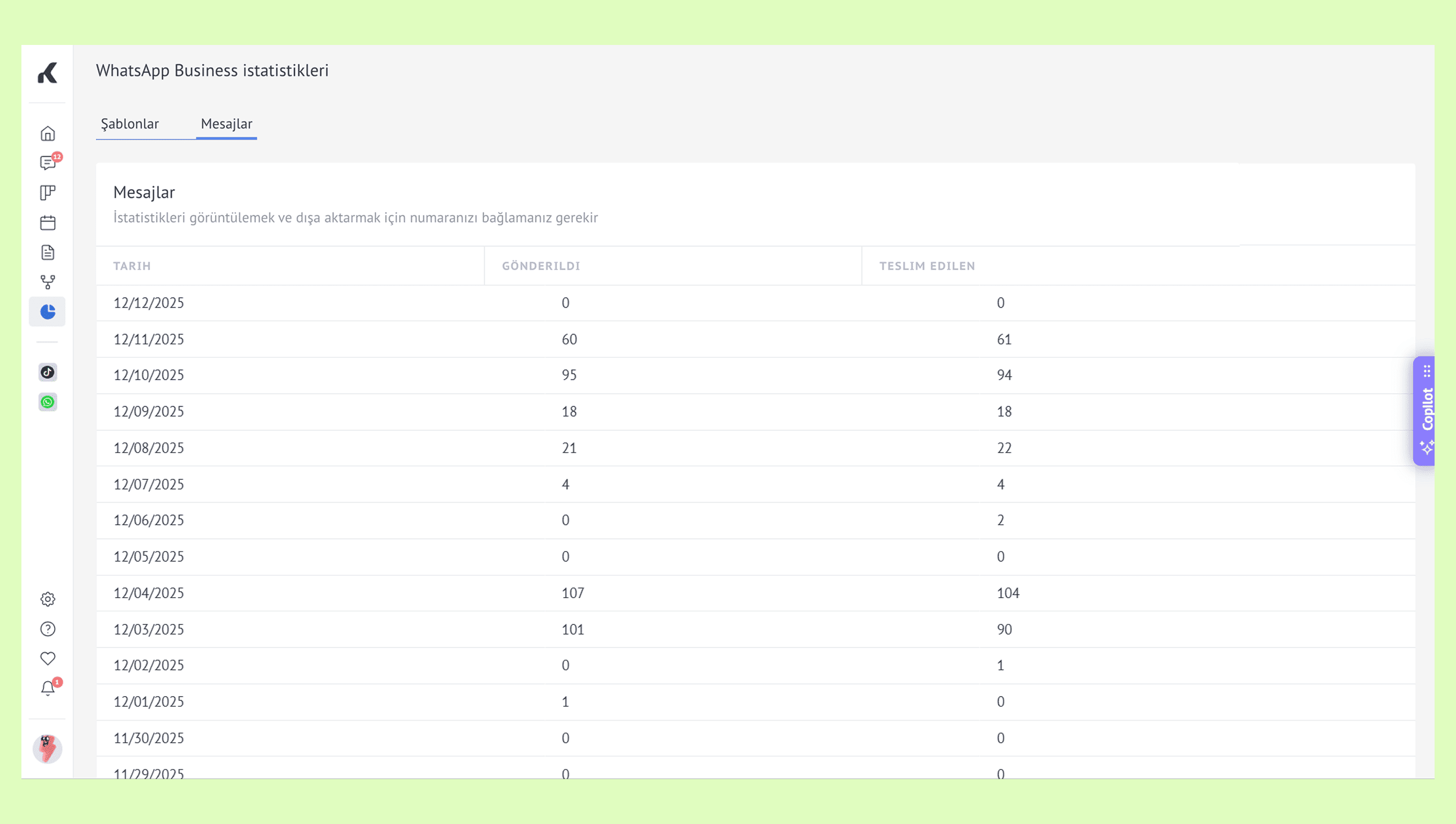Open the settings gear icon
Image resolution: width=1456 pixels, height=824 pixels.
(x=48, y=599)
